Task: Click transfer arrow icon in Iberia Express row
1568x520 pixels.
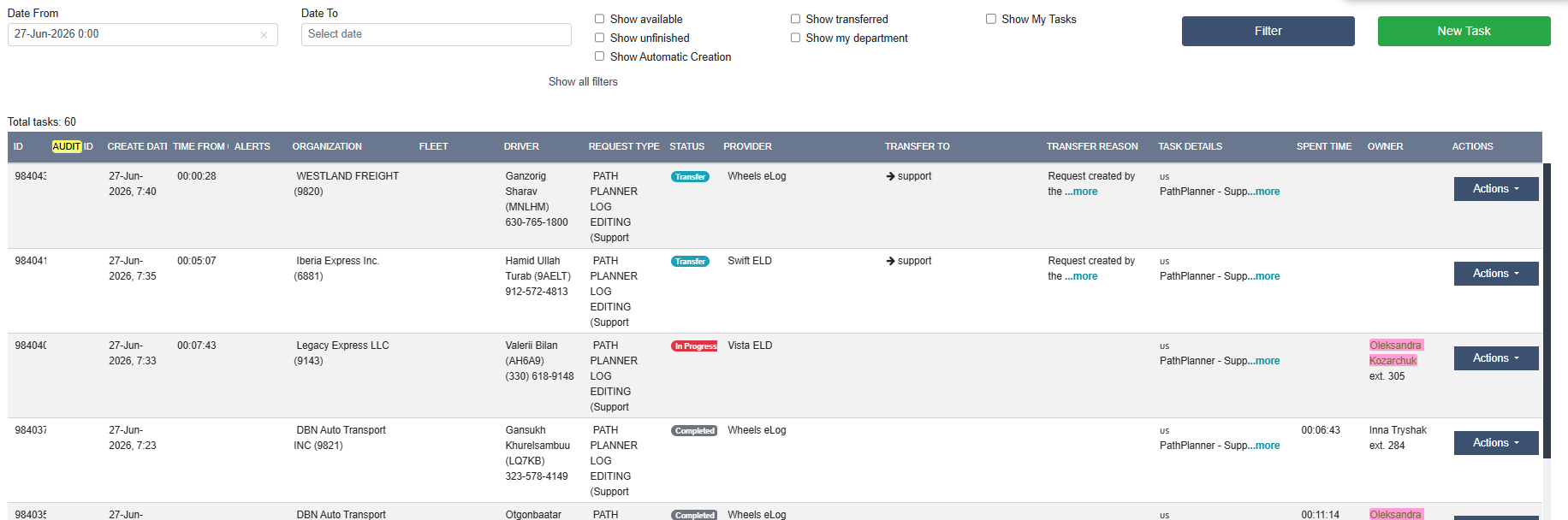Action: 890,261
